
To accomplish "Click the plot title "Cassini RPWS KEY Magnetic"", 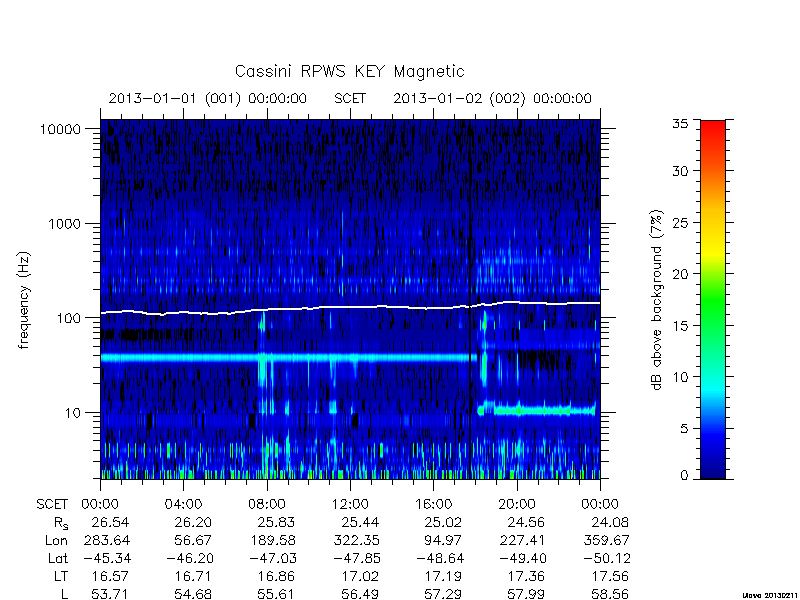I will (349, 71).
